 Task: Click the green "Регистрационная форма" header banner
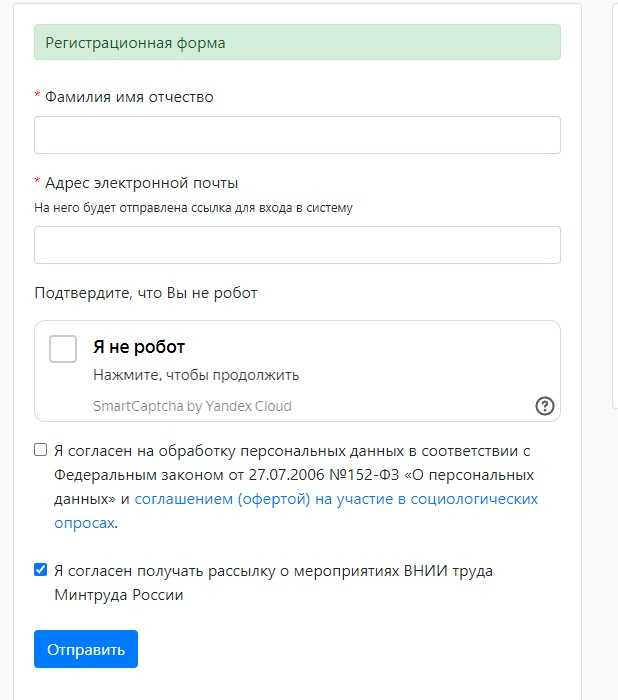[x=297, y=43]
